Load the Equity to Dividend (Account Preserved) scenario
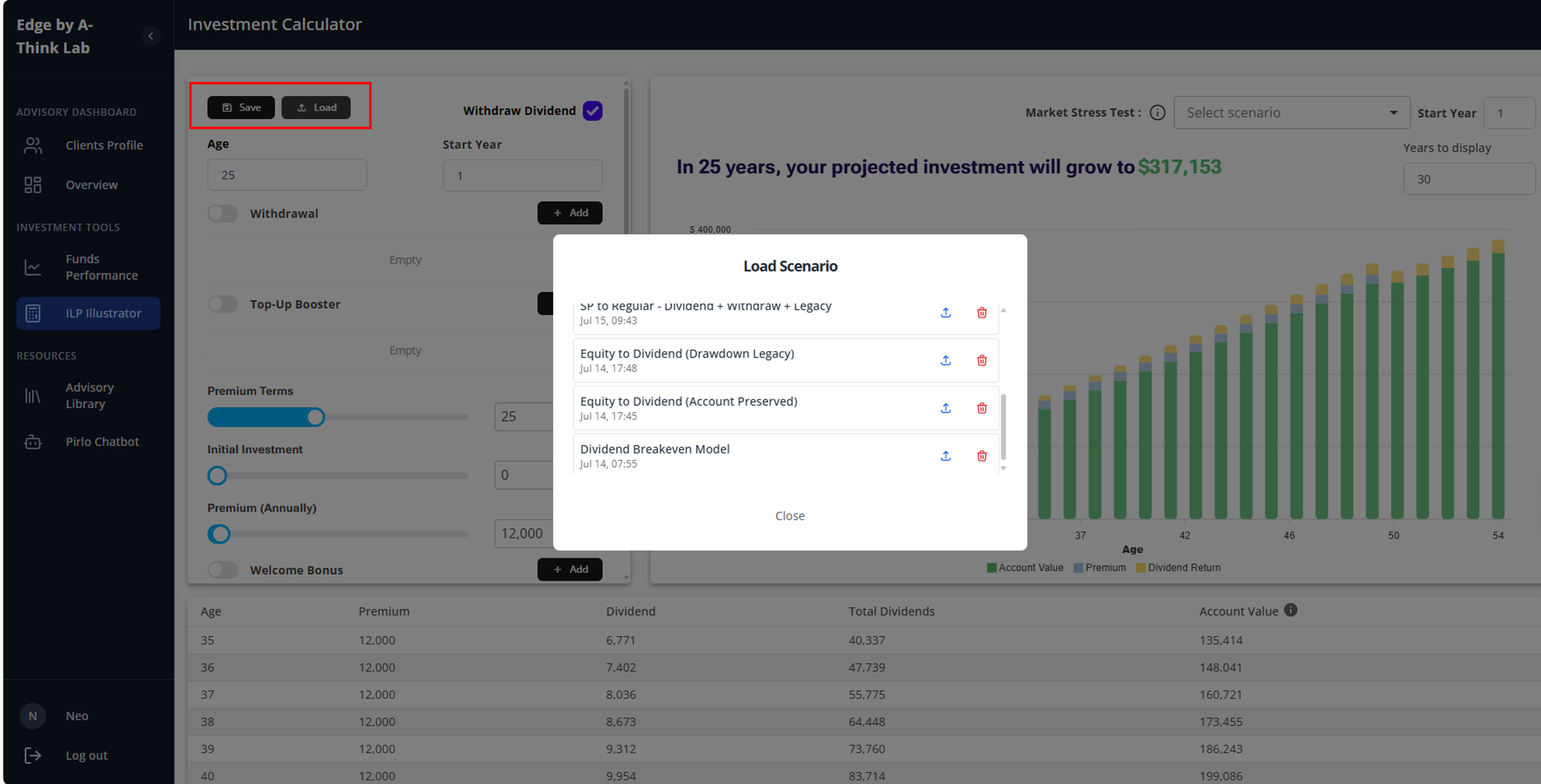This screenshot has height=784, width=1541. tap(946, 408)
